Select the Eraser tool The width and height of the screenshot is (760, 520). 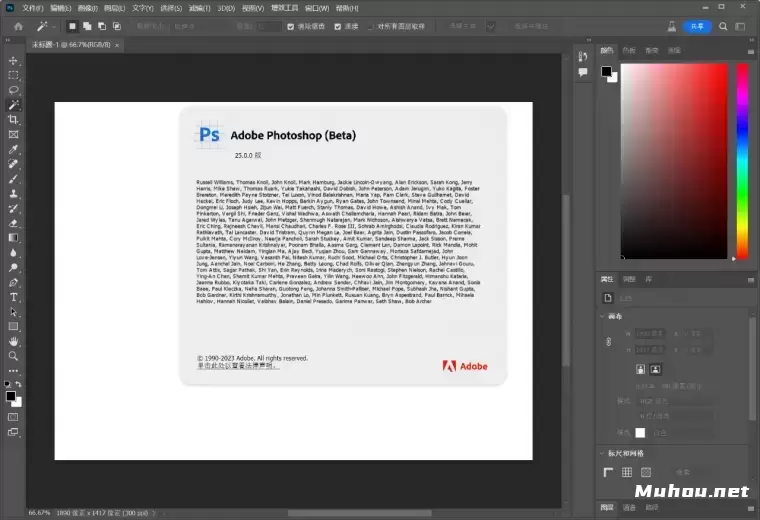(x=13, y=223)
